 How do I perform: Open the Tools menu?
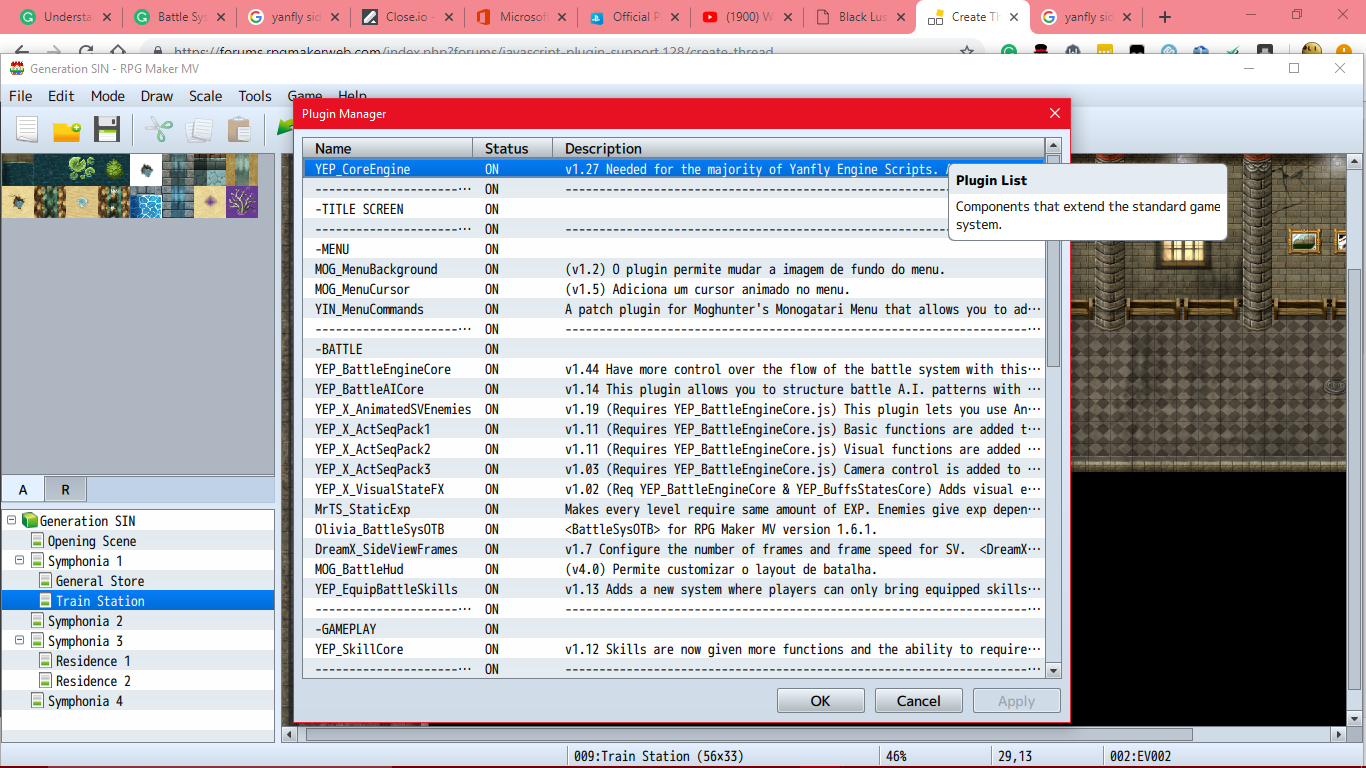point(255,96)
